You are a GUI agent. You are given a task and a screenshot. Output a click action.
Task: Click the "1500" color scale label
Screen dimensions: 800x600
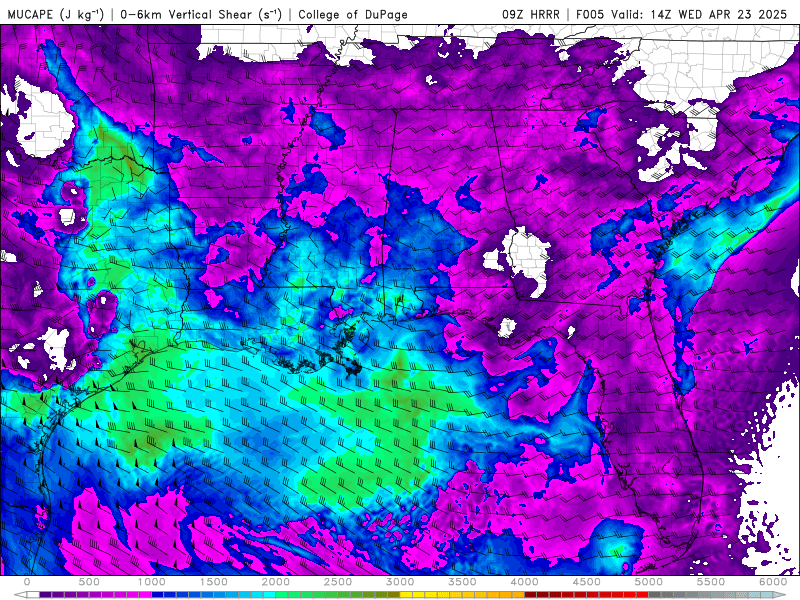point(214,582)
